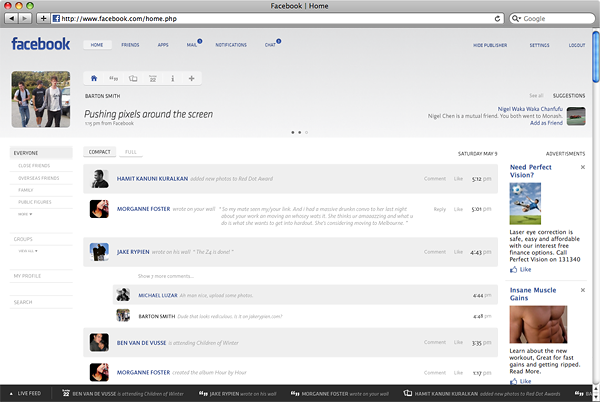Comment on Jake Rypien's post
600x402 pixels.
coord(435,252)
